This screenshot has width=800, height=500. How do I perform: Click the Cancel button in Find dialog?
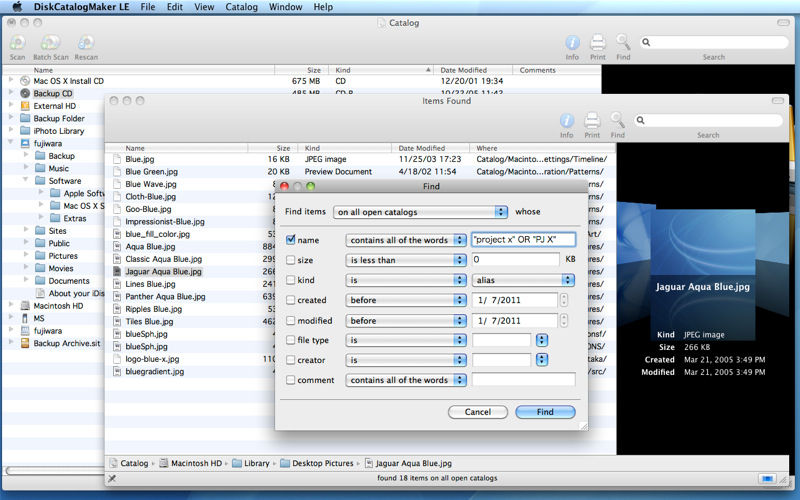[478, 412]
